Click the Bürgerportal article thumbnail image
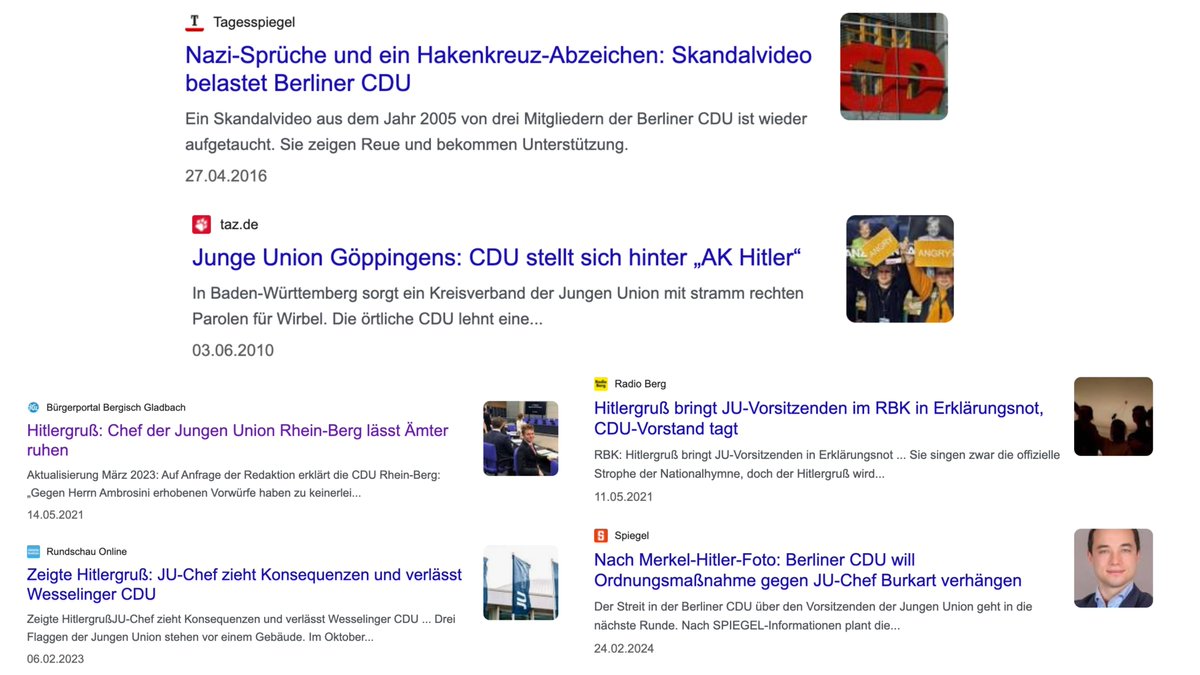This screenshot has width=1200, height=675. 521,438
